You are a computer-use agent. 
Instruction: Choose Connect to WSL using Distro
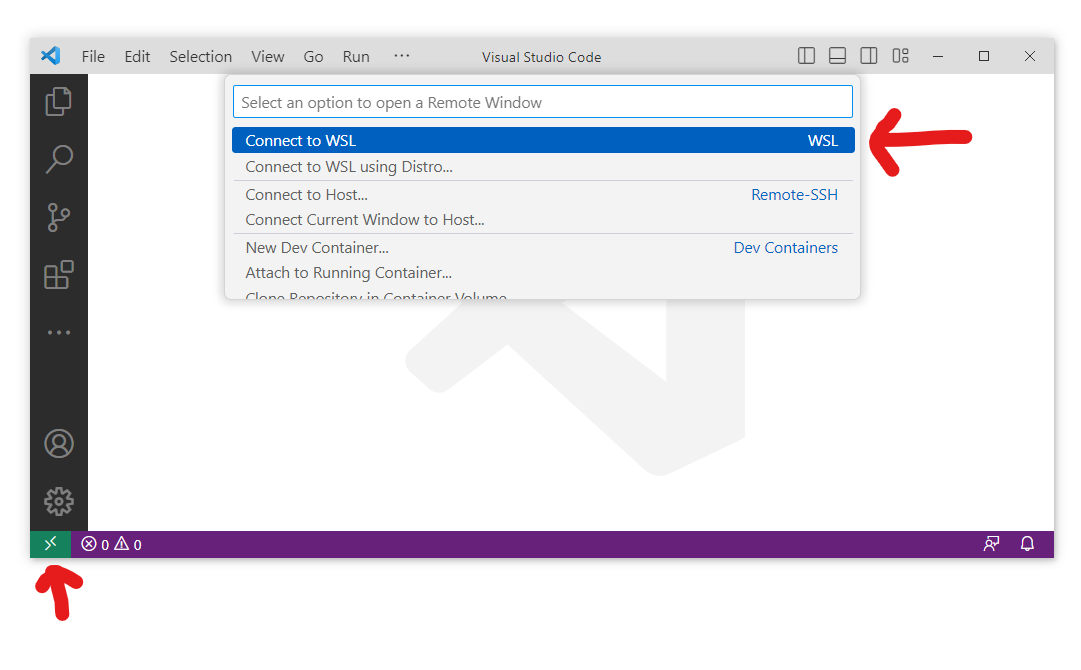coord(543,167)
